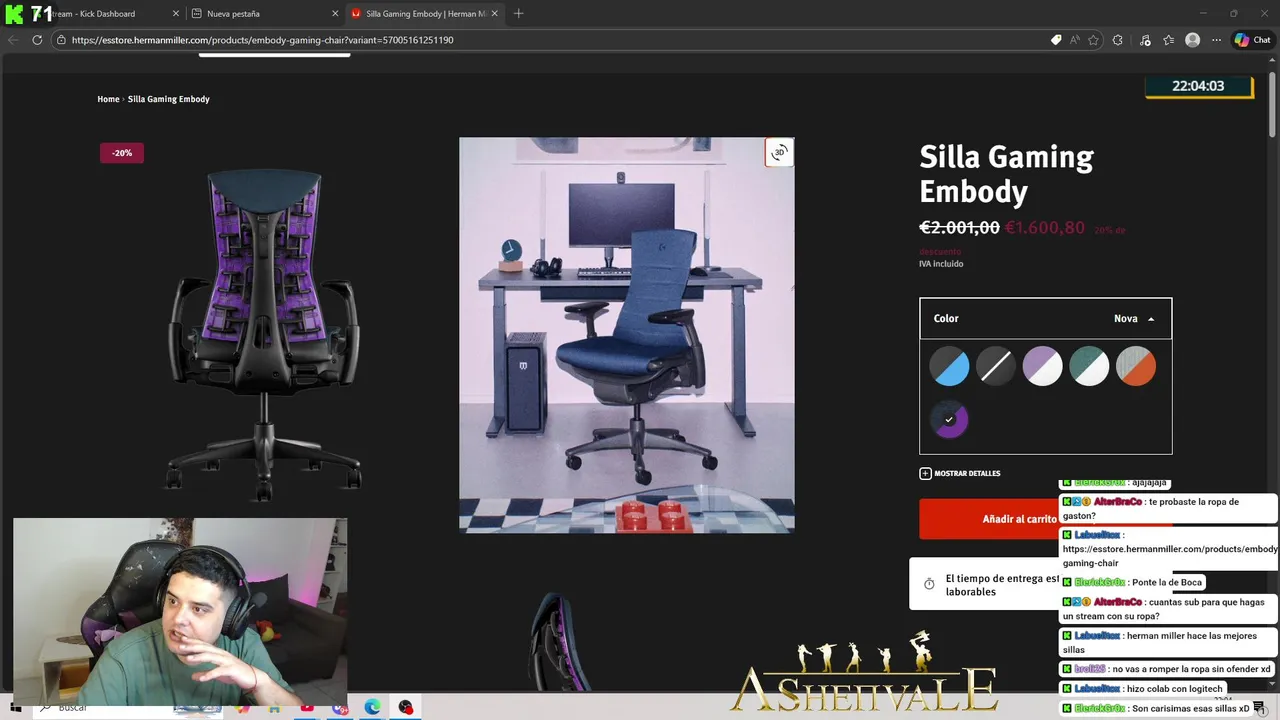This screenshot has width=1280, height=720.
Task: Select the black and cyan color swatch
Action: click(x=949, y=366)
